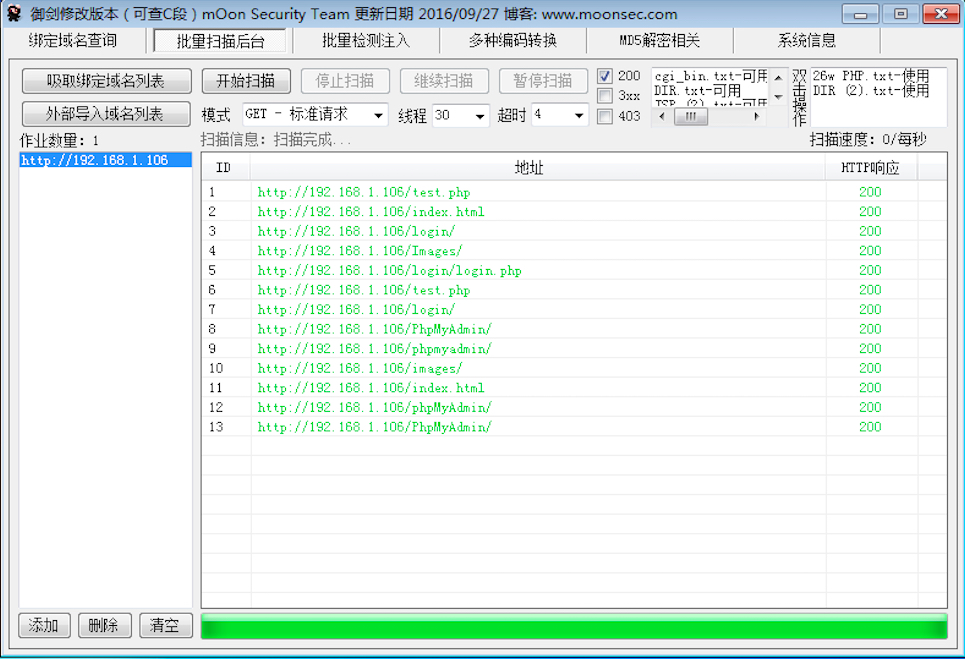Select row 11 index.html result
This screenshot has height=659, width=965.
point(574,388)
